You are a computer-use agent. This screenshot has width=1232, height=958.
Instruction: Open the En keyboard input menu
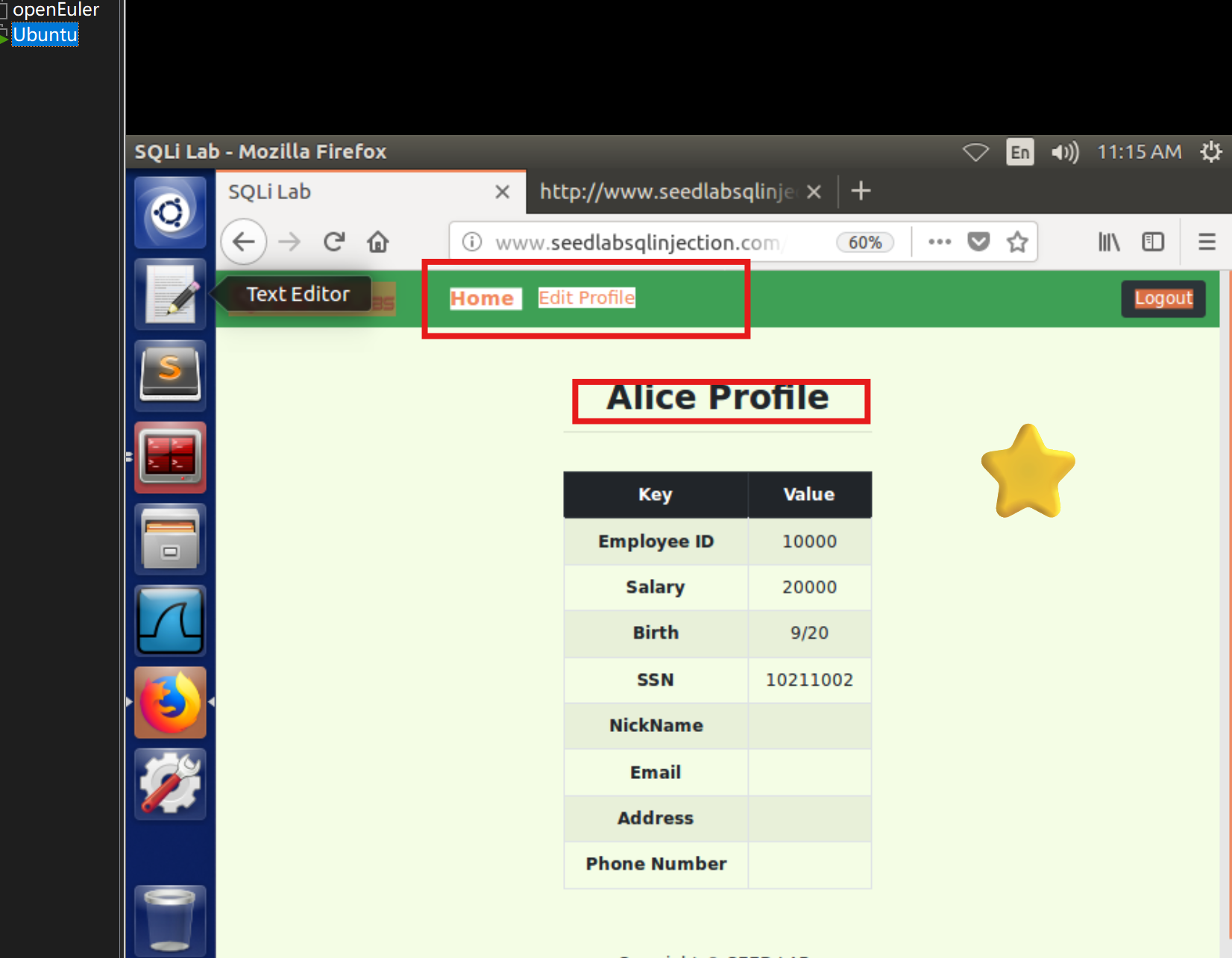pyautogui.click(x=1020, y=152)
